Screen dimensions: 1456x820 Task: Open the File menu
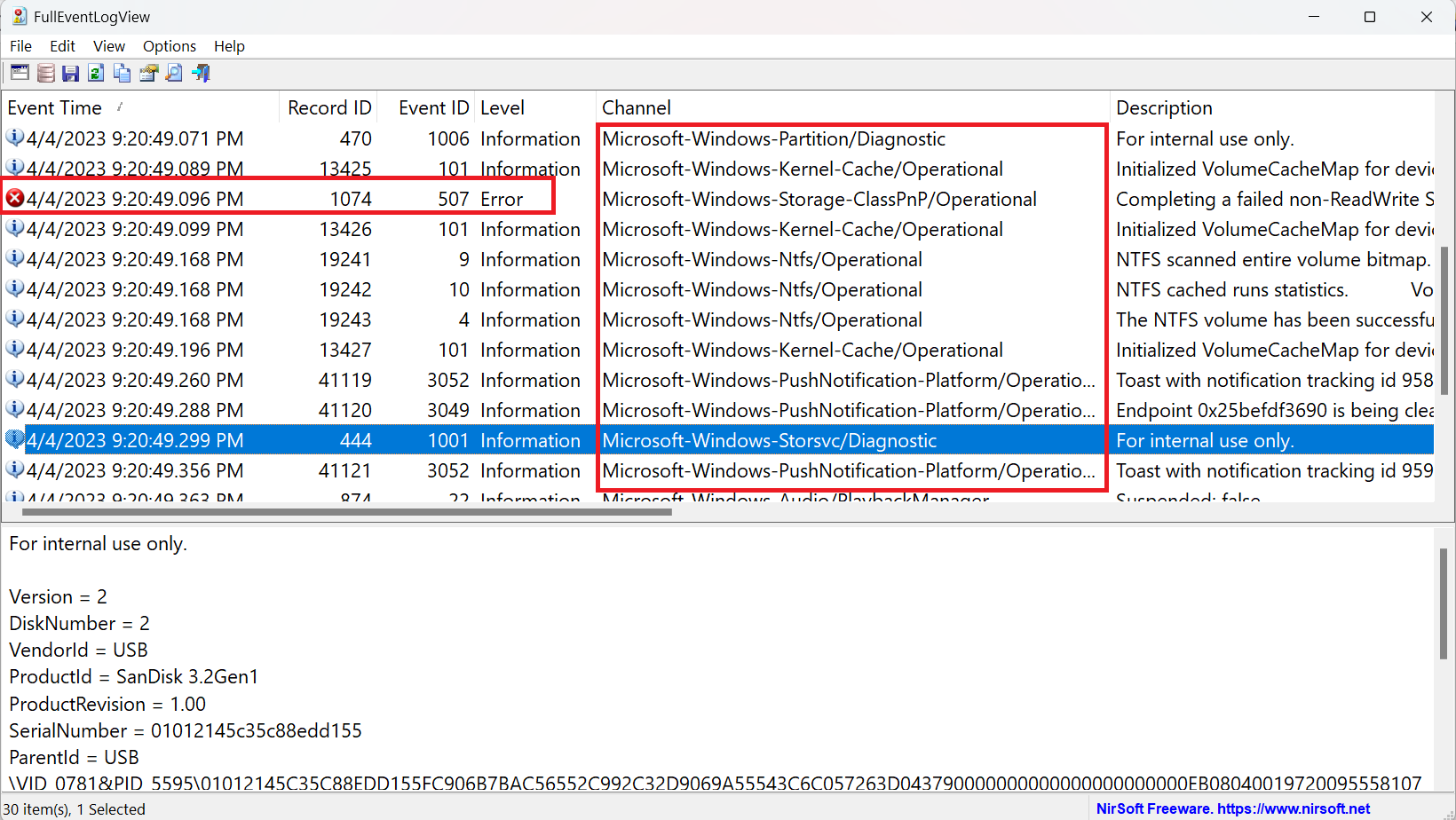pyautogui.click(x=20, y=46)
